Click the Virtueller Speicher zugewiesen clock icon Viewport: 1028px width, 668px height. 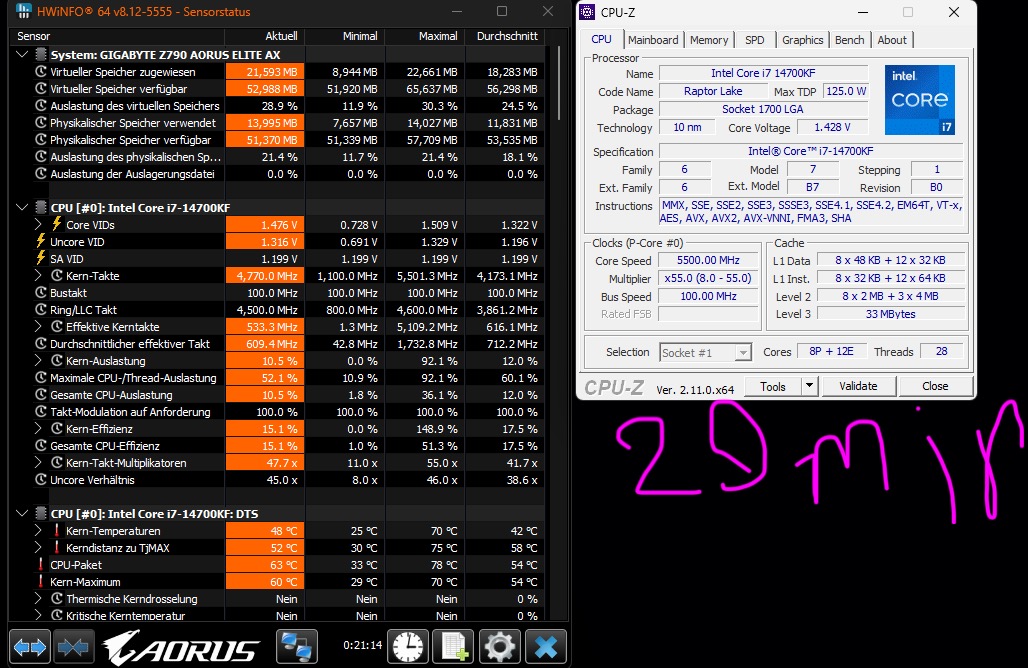pyautogui.click(x=41, y=71)
